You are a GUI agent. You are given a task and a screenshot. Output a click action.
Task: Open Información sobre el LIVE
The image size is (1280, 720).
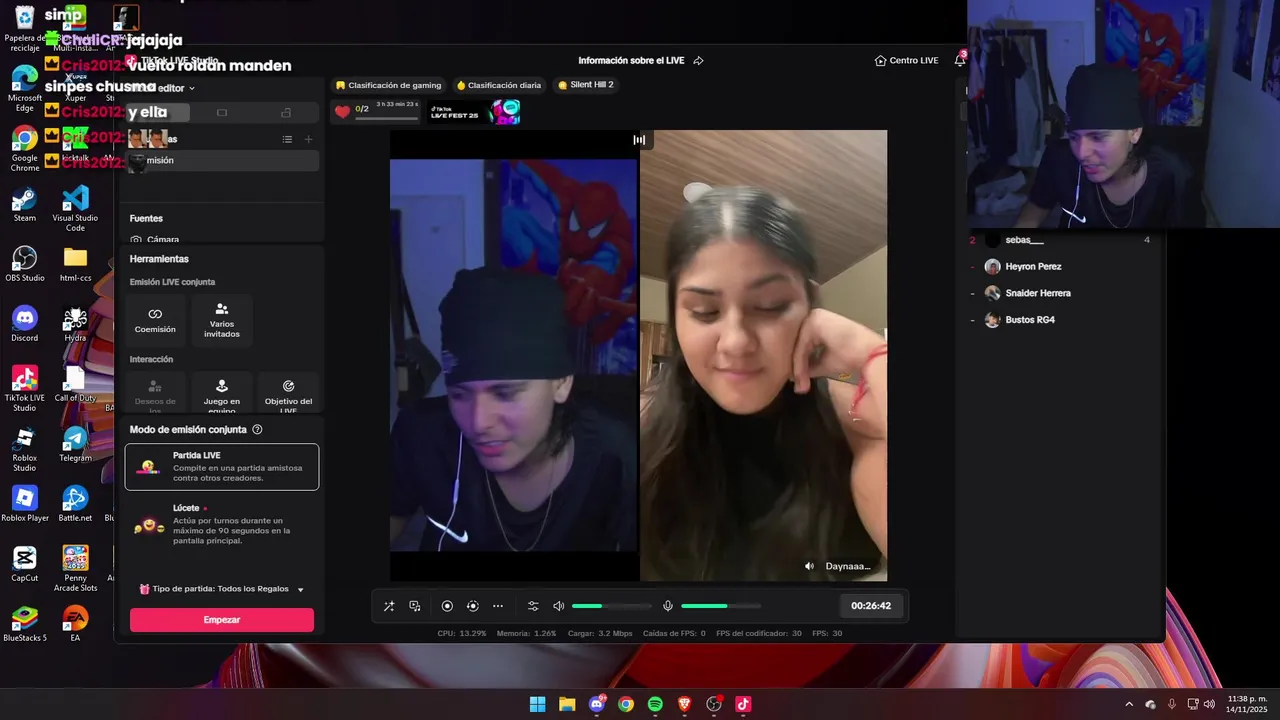(631, 60)
